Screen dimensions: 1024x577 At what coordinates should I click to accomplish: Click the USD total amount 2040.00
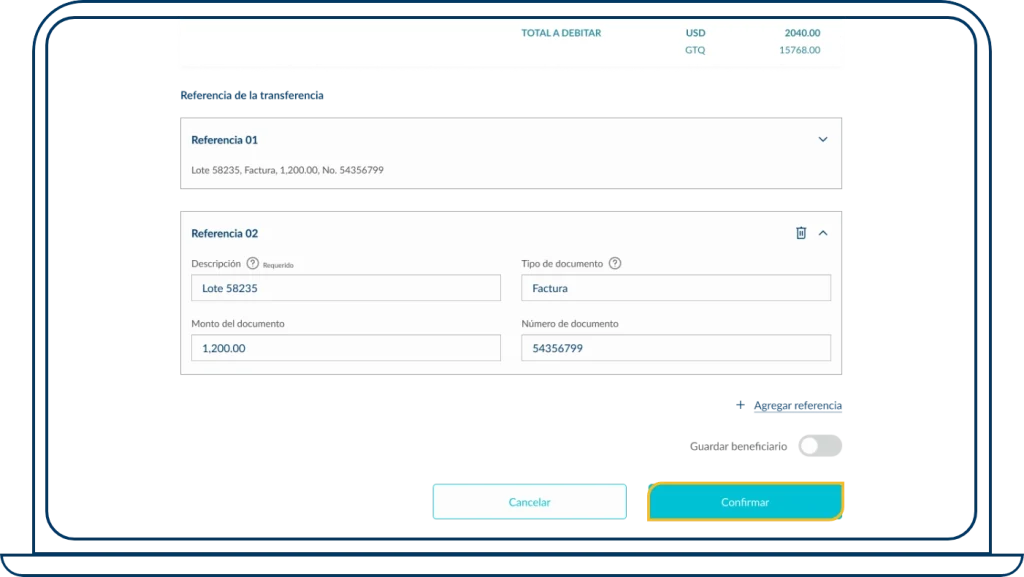tap(802, 33)
